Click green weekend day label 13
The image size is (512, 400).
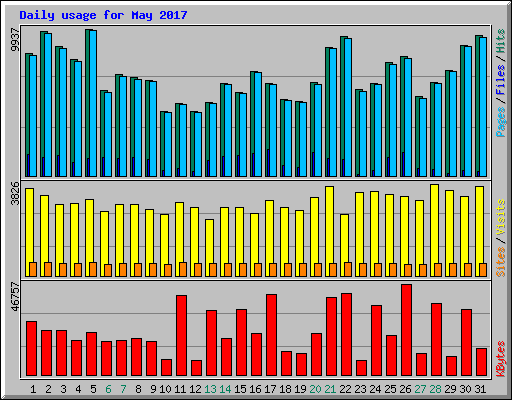(x=210, y=389)
